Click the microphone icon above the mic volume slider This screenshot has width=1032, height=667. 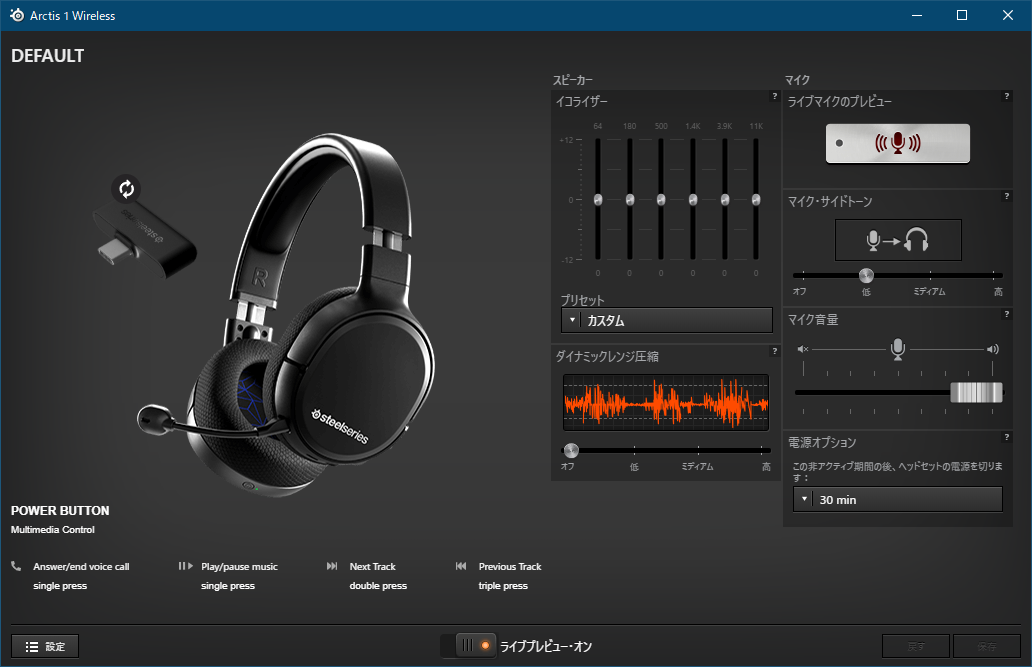tap(898, 348)
